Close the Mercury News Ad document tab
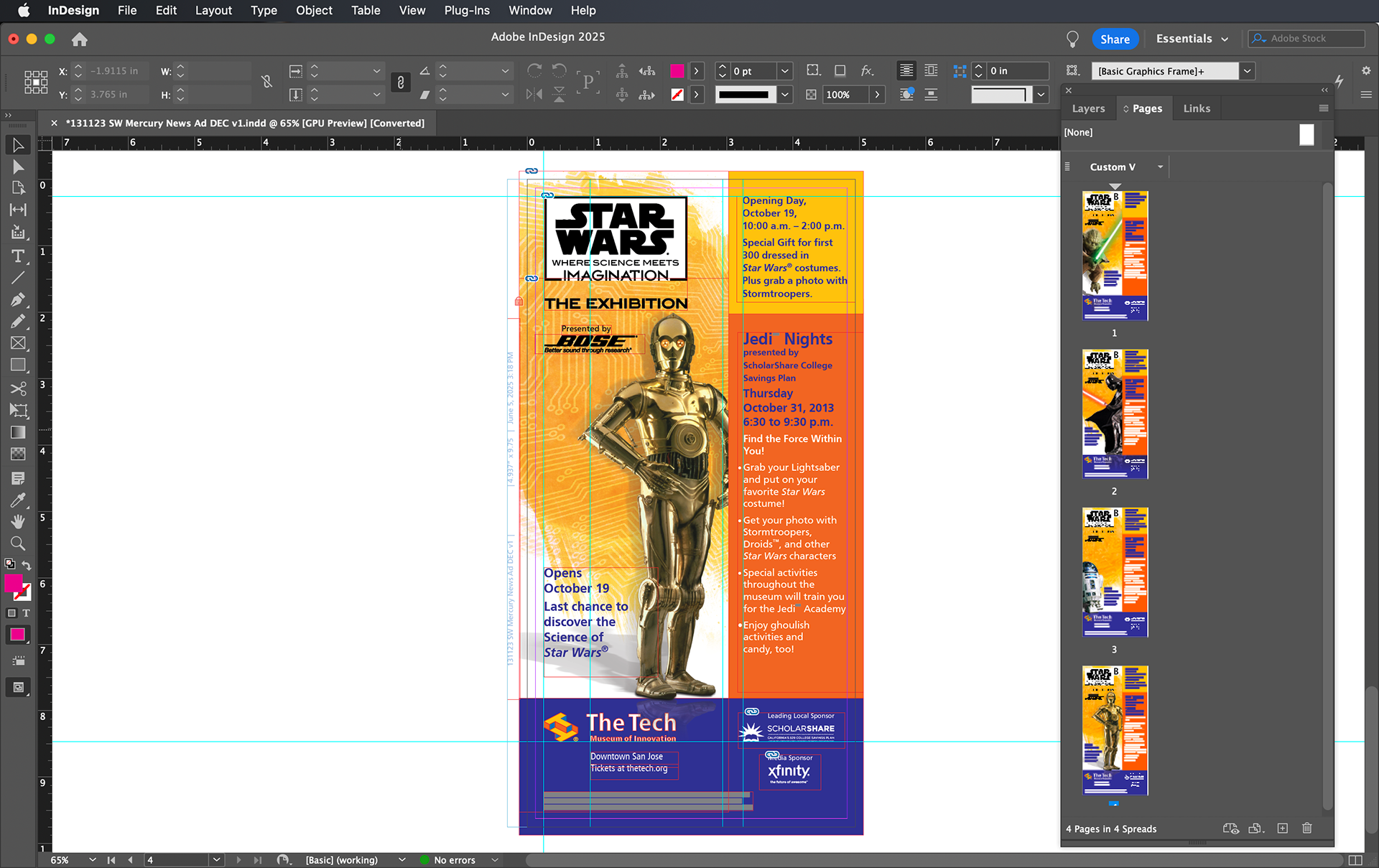Screen dimensions: 1379x868 [x=54, y=123]
